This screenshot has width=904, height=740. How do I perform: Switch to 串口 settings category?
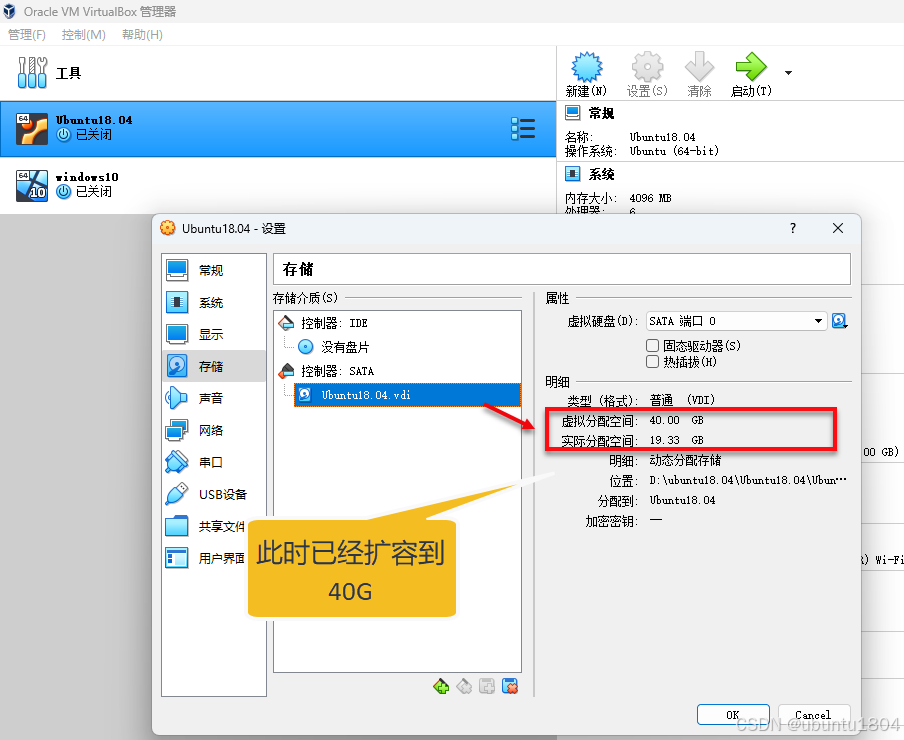click(214, 462)
